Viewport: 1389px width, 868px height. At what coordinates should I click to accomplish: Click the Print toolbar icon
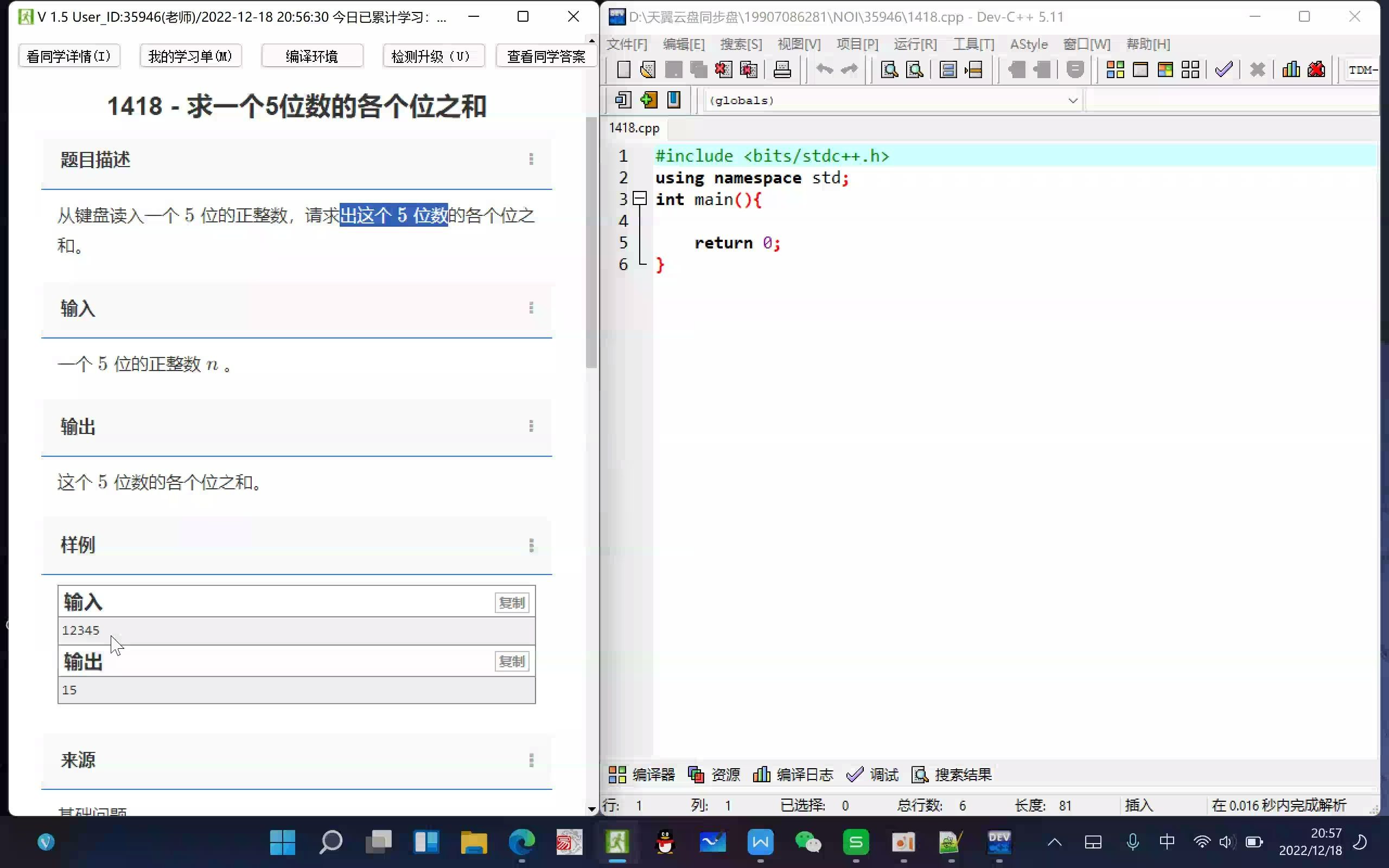pos(782,70)
